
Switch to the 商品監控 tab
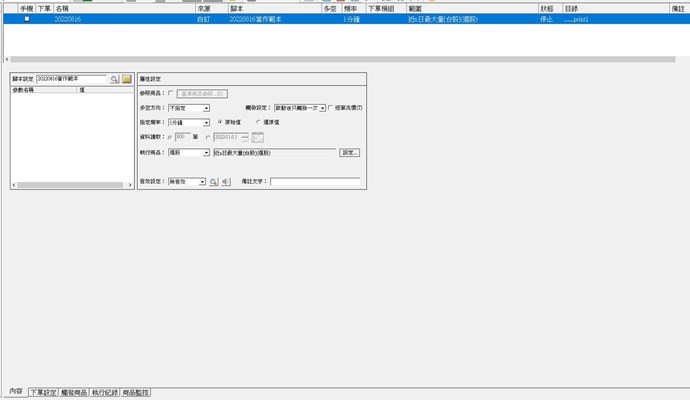click(136, 393)
